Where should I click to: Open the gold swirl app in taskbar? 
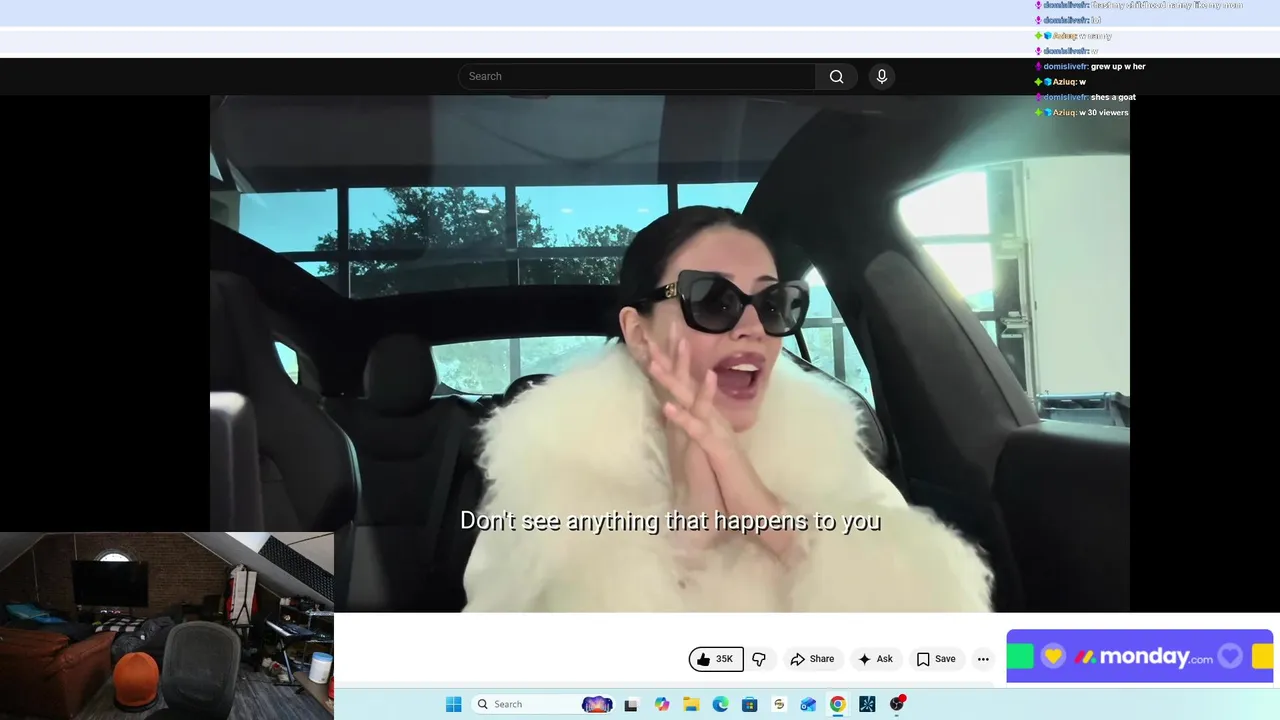coord(779,704)
